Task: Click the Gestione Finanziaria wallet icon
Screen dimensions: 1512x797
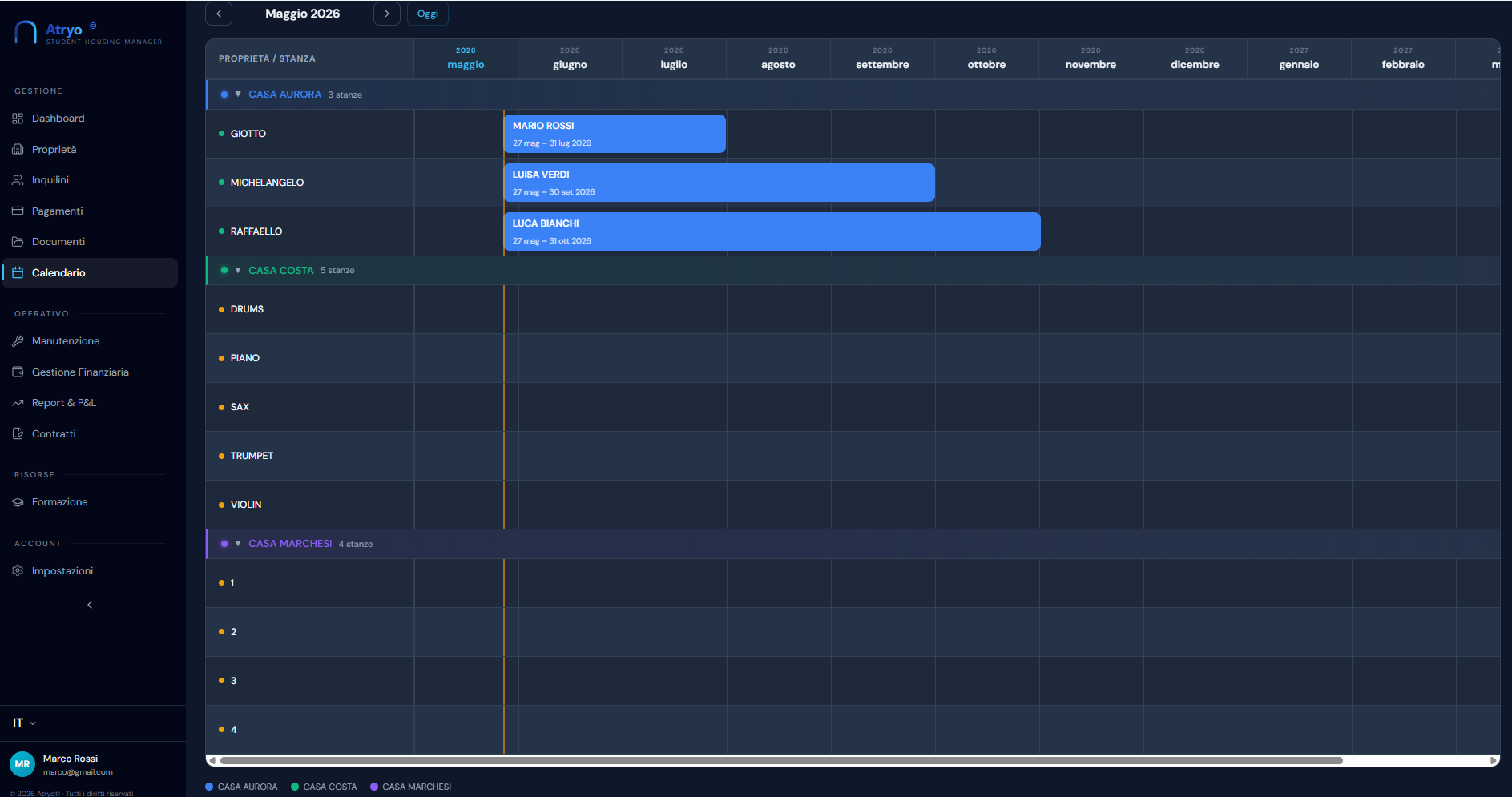Action: pyautogui.click(x=18, y=372)
